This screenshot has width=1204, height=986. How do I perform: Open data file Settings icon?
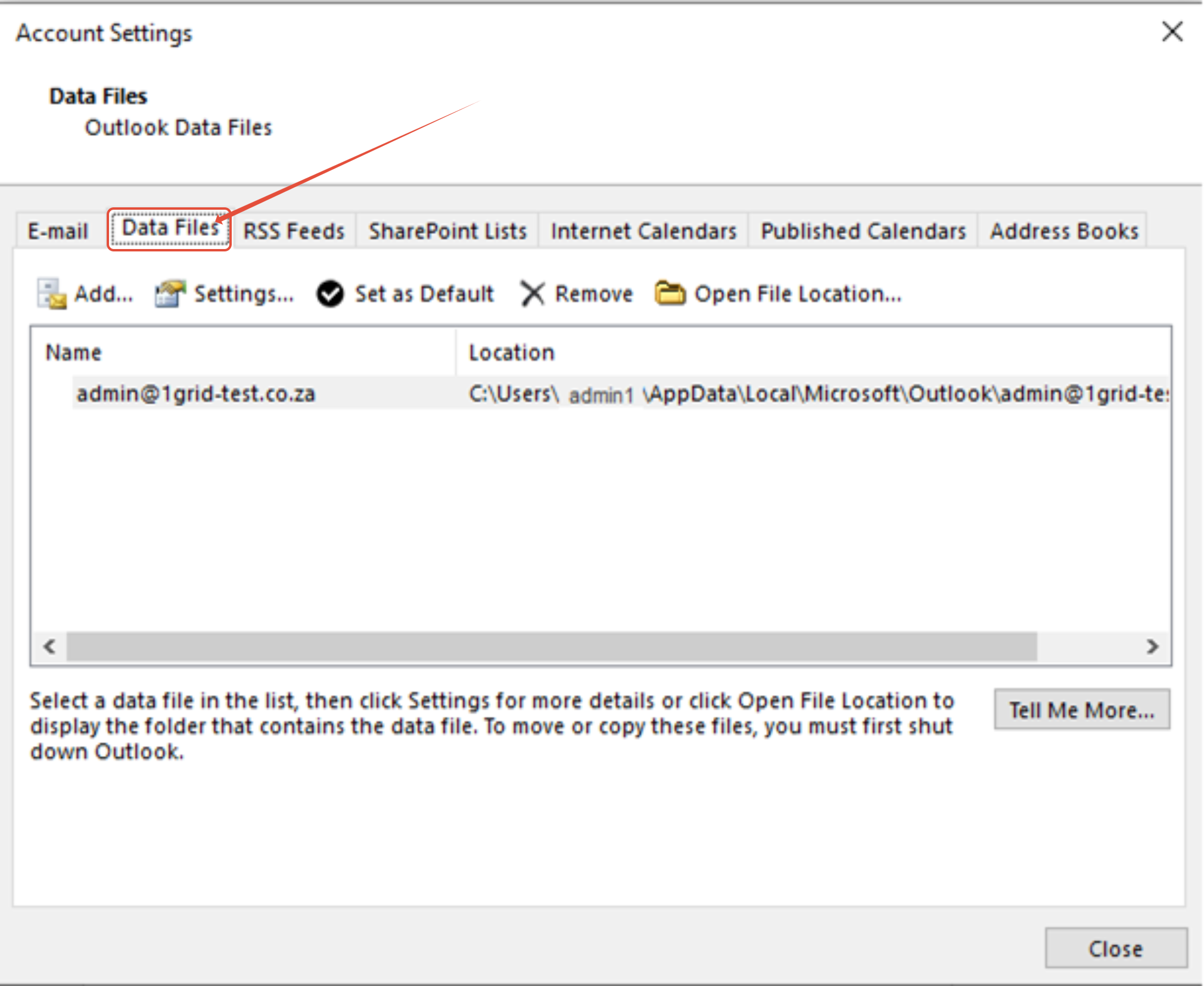170,294
